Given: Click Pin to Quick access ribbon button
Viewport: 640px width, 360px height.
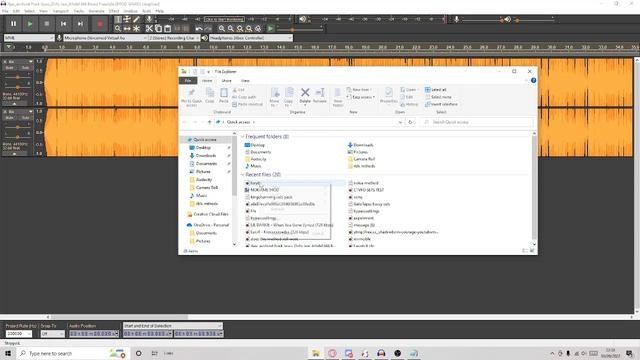Looking at the screenshot, I should pyautogui.click(x=191, y=97).
